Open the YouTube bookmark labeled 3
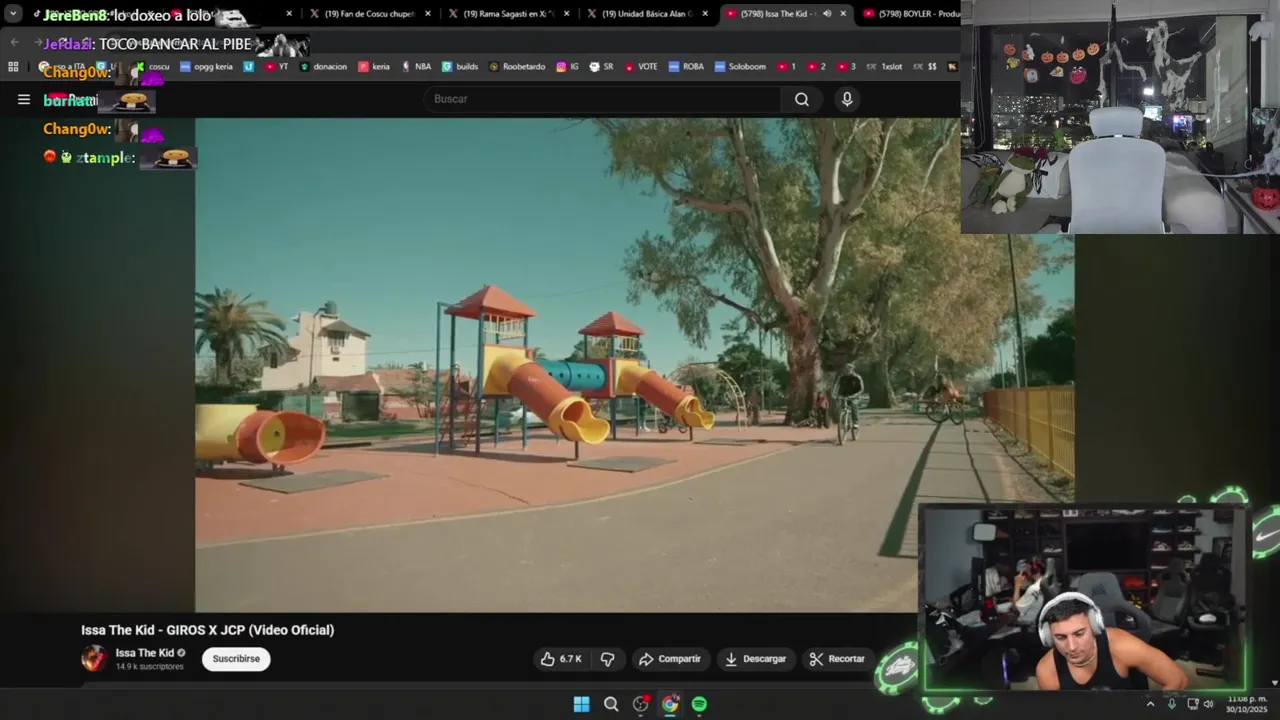This screenshot has width=1280, height=720. [x=846, y=67]
